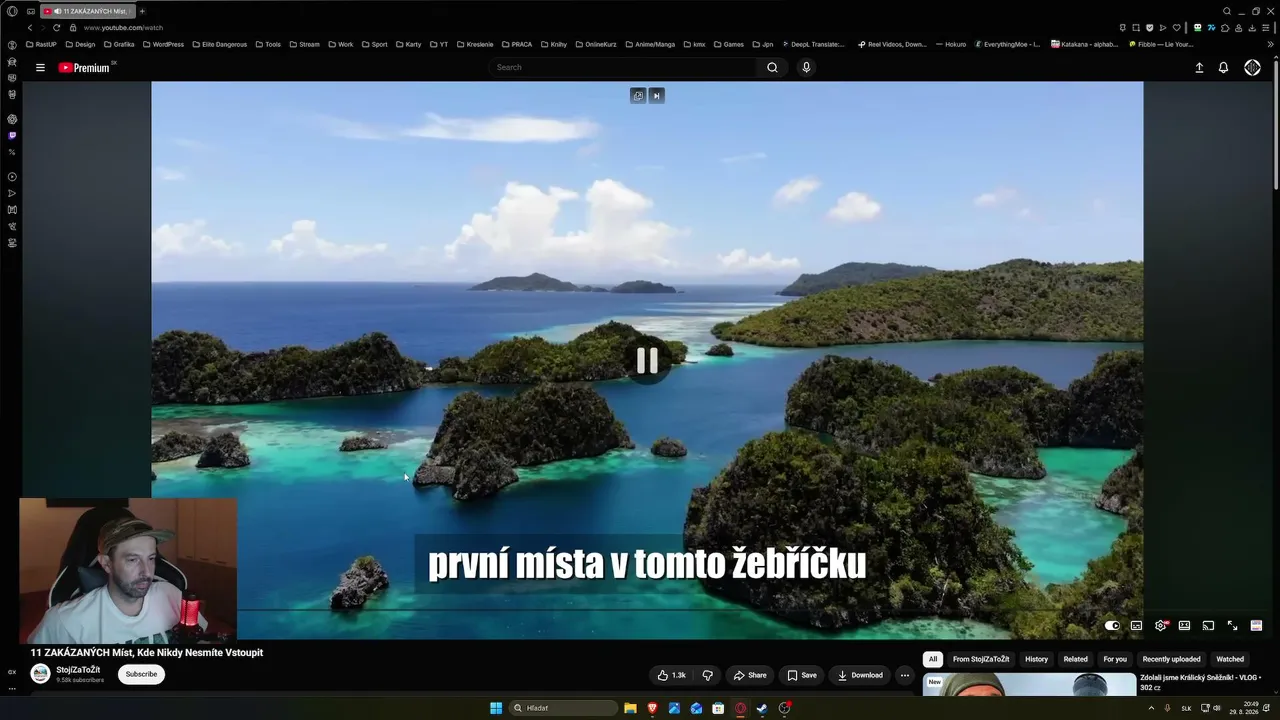This screenshot has height=720, width=1280.
Task: Save the video to a playlist
Action: coord(802,675)
